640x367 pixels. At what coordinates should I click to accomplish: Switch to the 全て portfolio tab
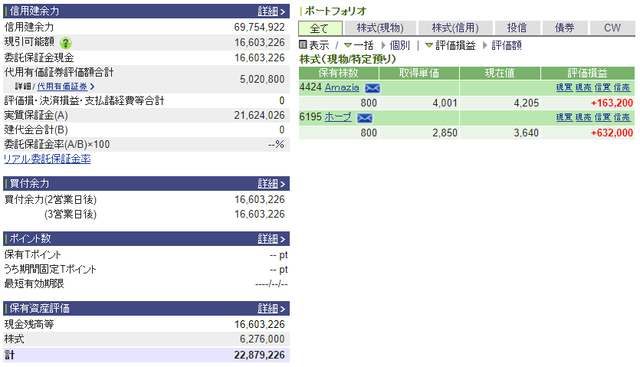point(320,28)
